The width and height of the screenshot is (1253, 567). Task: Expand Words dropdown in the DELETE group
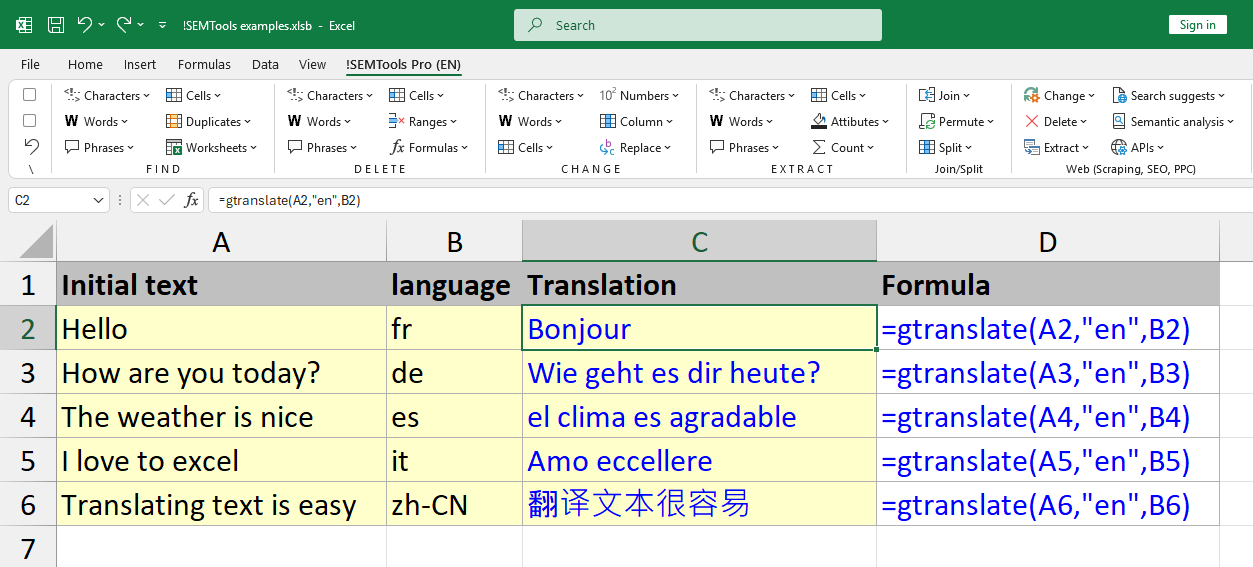coord(320,122)
